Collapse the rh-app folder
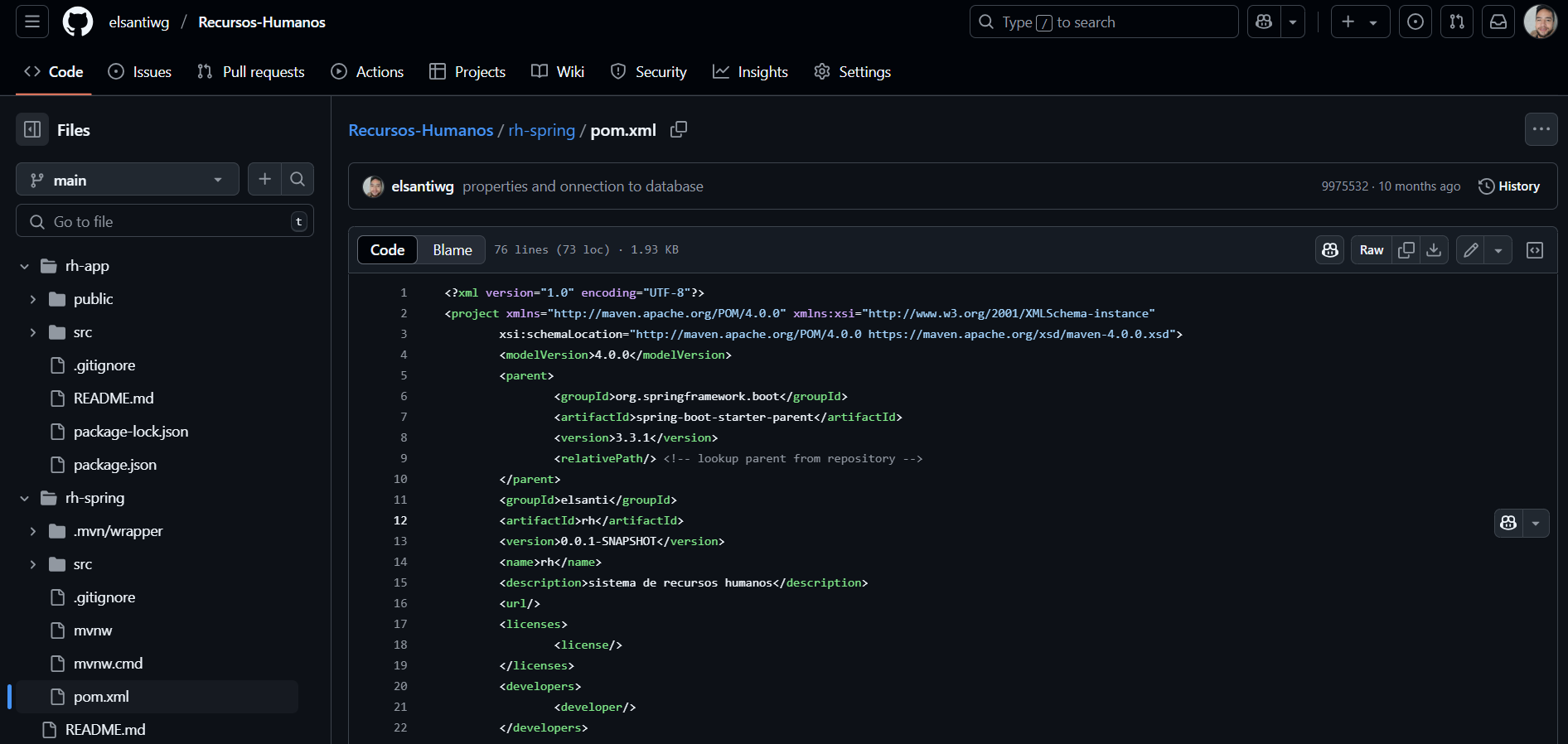The width and height of the screenshot is (1568, 744). tap(24, 266)
